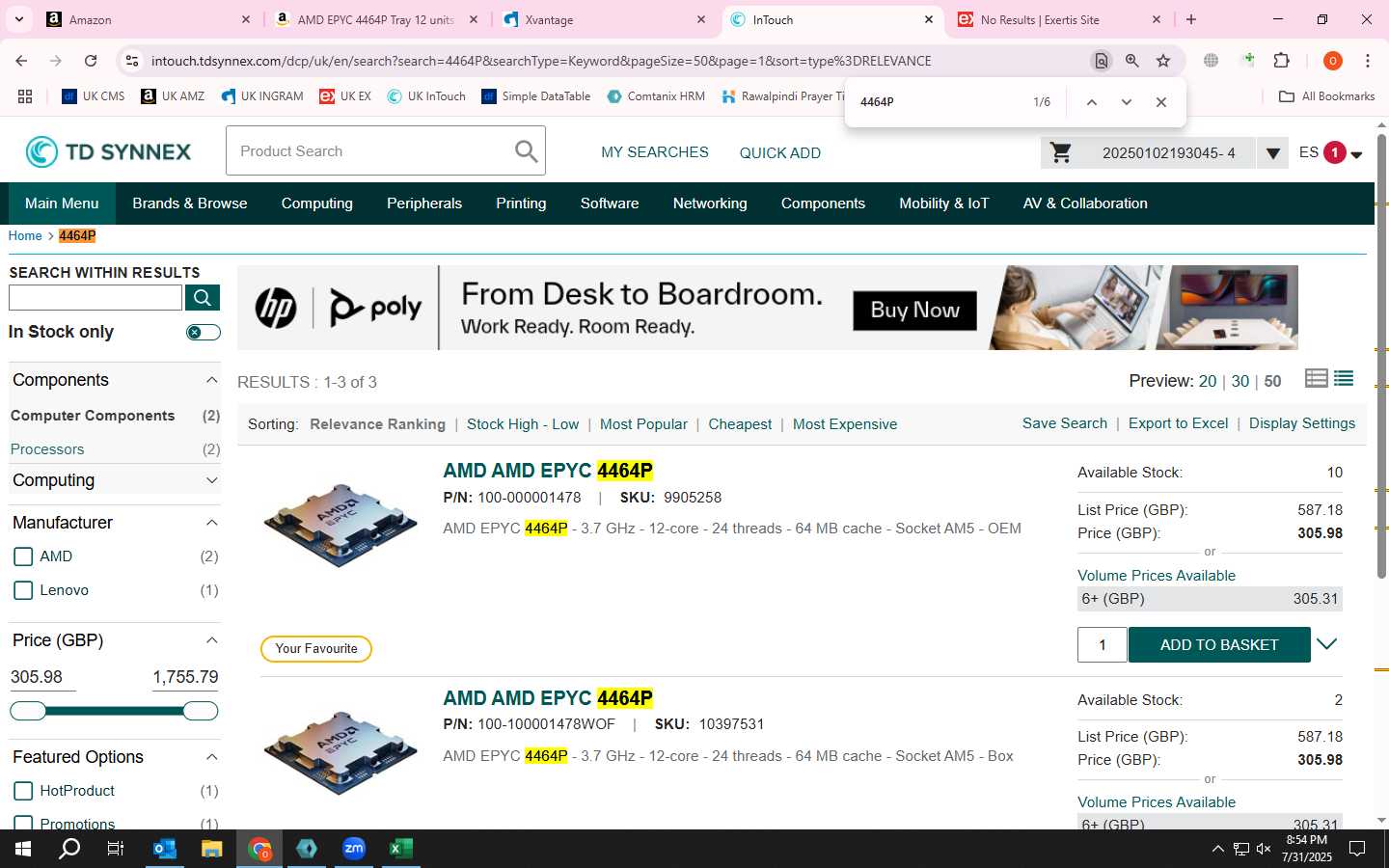
Task: Click the browser zoom magnifier icon
Action: pyautogui.click(x=1131, y=61)
